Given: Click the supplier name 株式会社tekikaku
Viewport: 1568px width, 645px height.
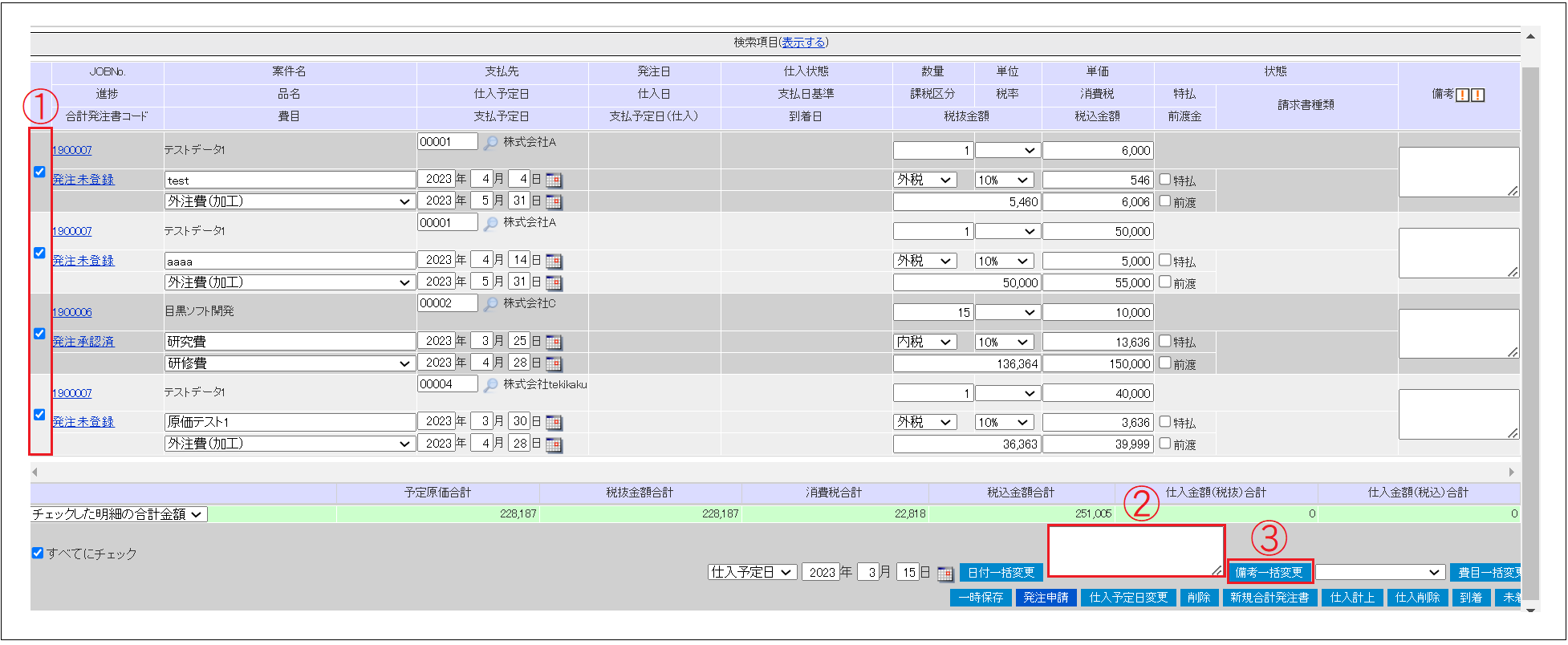Looking at the screenshot, I should click(545, 385).
